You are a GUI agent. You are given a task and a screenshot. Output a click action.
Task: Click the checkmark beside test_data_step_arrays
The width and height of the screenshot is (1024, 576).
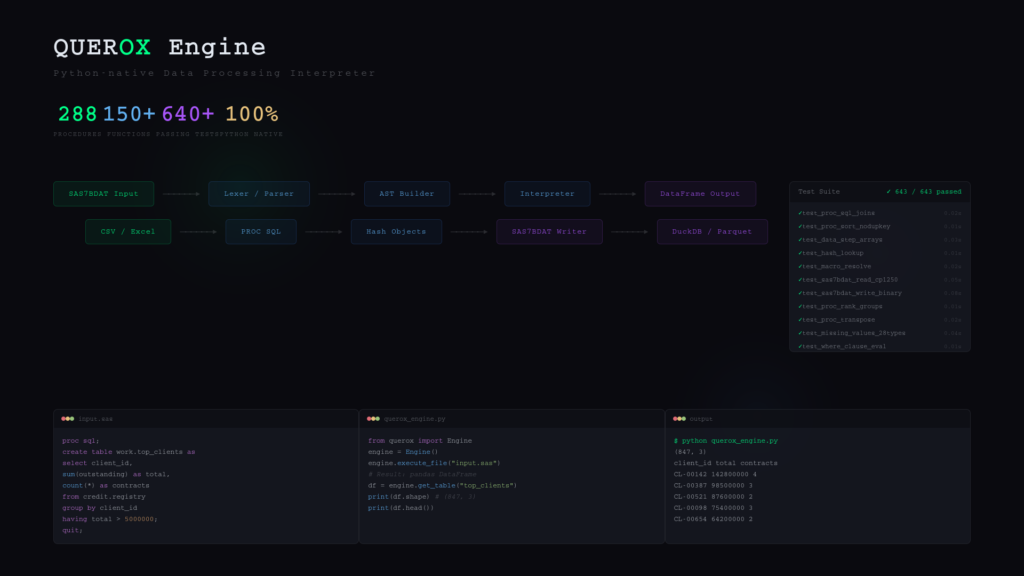pyautogui.click(x=800, y=240)
